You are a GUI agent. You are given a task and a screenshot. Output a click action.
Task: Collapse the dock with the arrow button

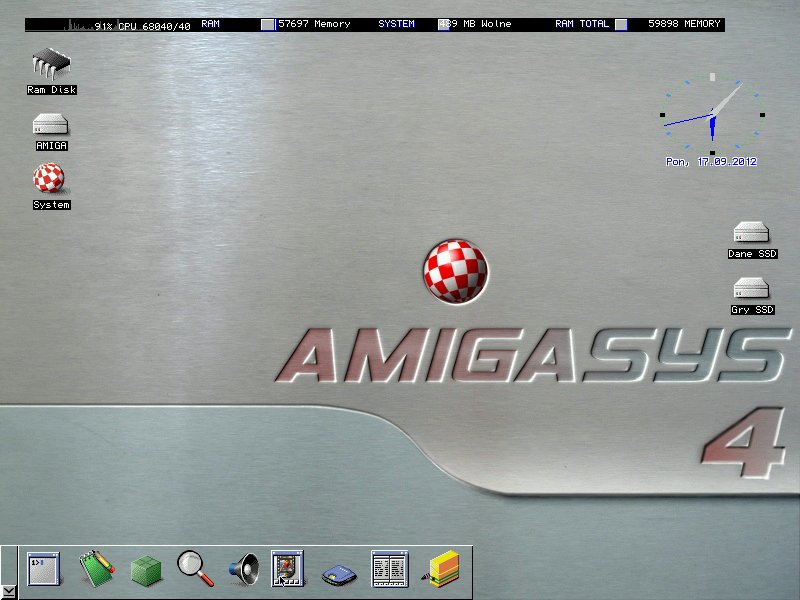[9, 592]
